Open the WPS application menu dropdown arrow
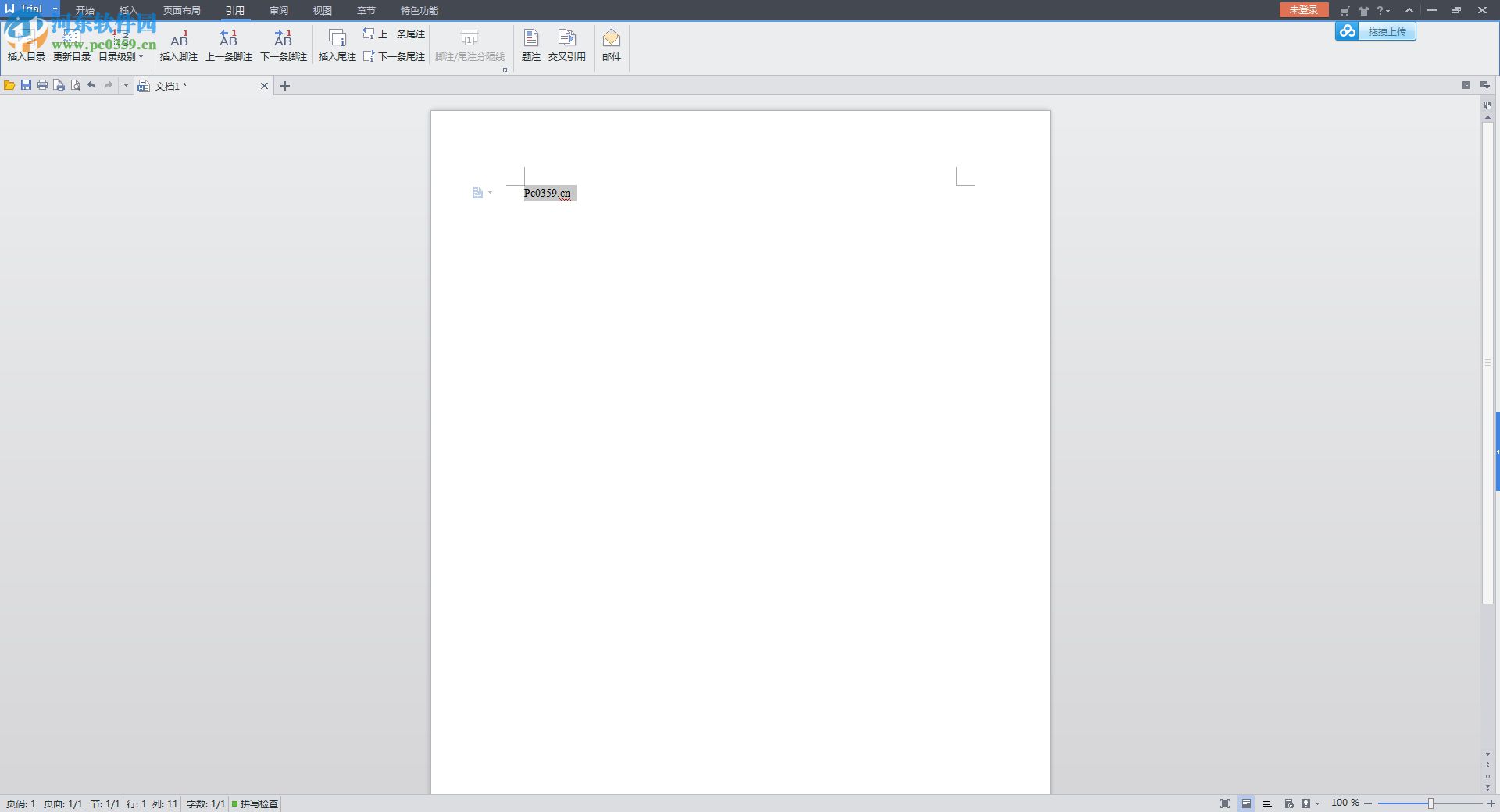The image size is (1500, 812). [55, 9]
